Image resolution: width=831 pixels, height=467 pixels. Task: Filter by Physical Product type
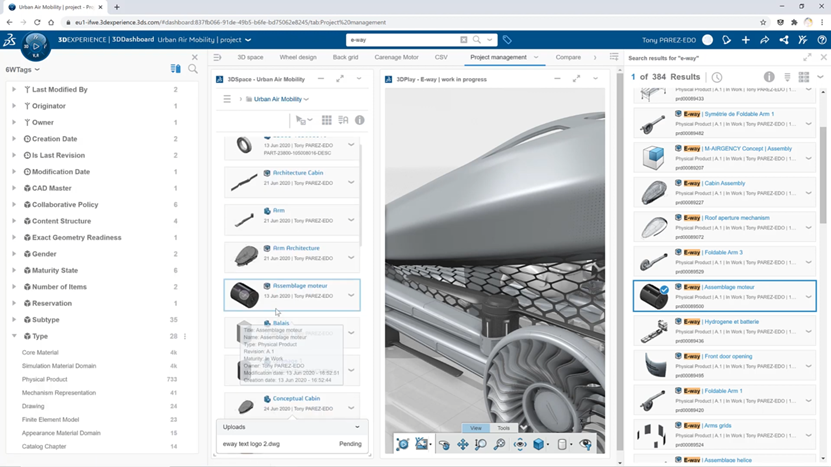(45, 380)
